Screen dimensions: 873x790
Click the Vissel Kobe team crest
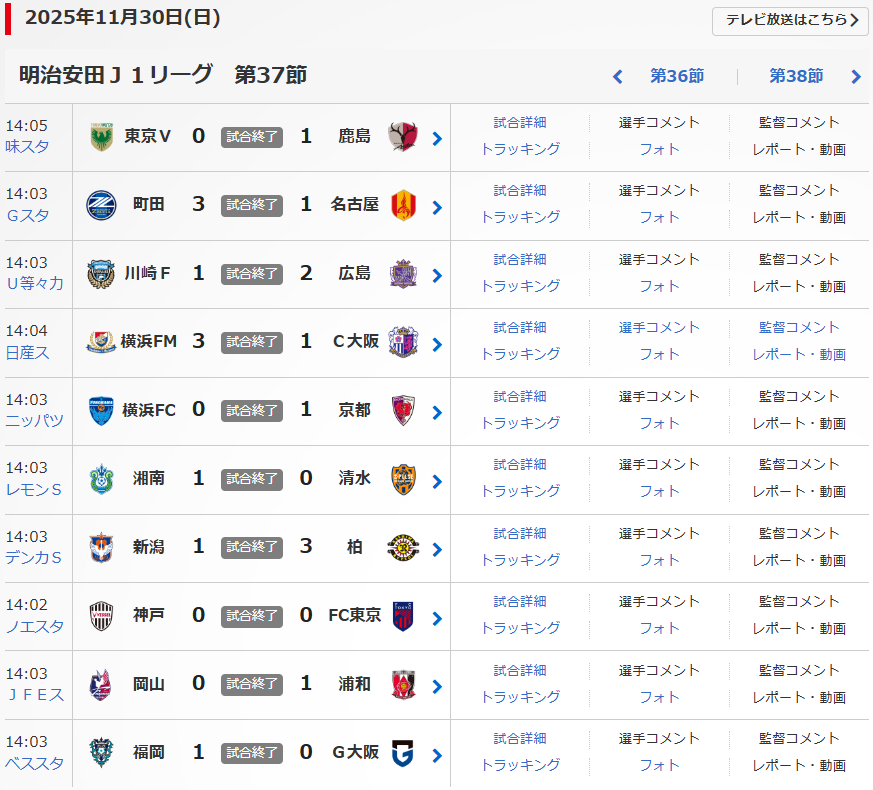pos(101,615)
